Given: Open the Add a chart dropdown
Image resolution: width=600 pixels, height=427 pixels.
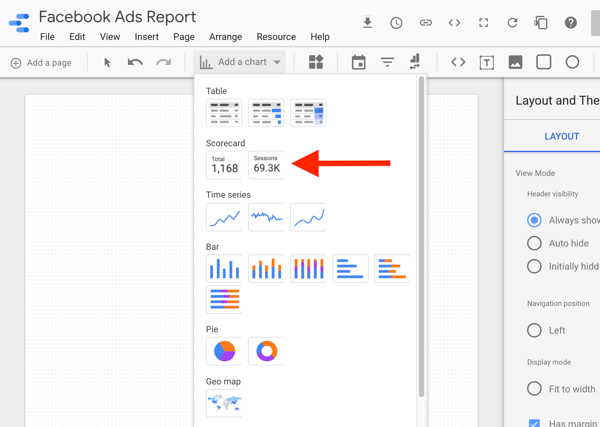Looking at the screenshot, I should point(240,62).
